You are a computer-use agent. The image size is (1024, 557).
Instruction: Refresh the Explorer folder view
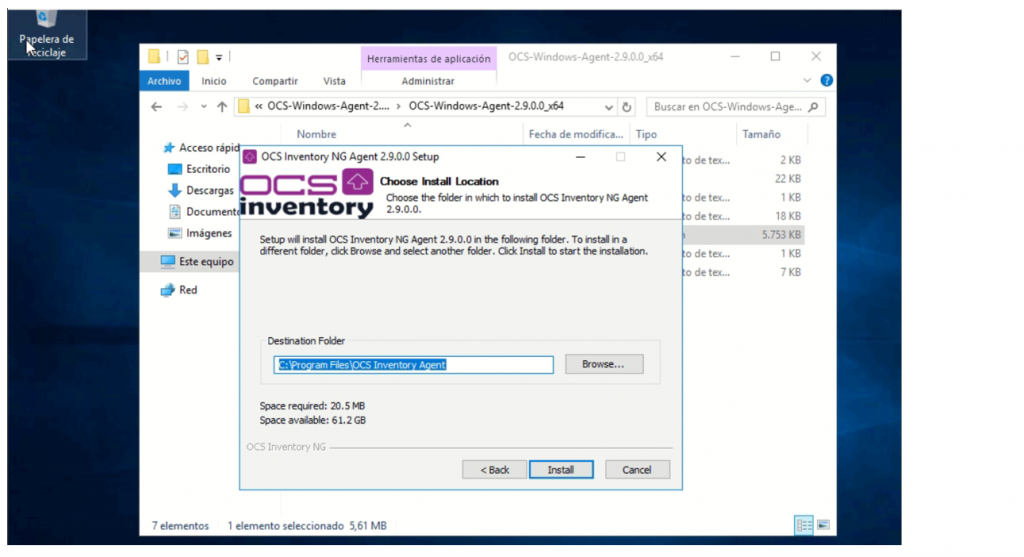click(x=627, y=107)
